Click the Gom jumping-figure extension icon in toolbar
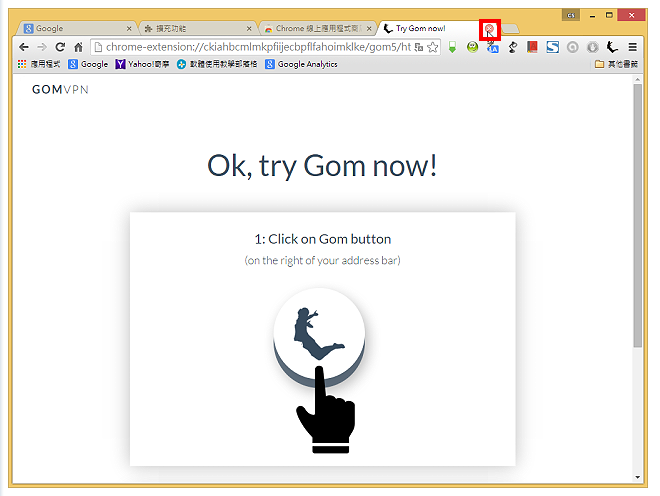 [612, 47]
